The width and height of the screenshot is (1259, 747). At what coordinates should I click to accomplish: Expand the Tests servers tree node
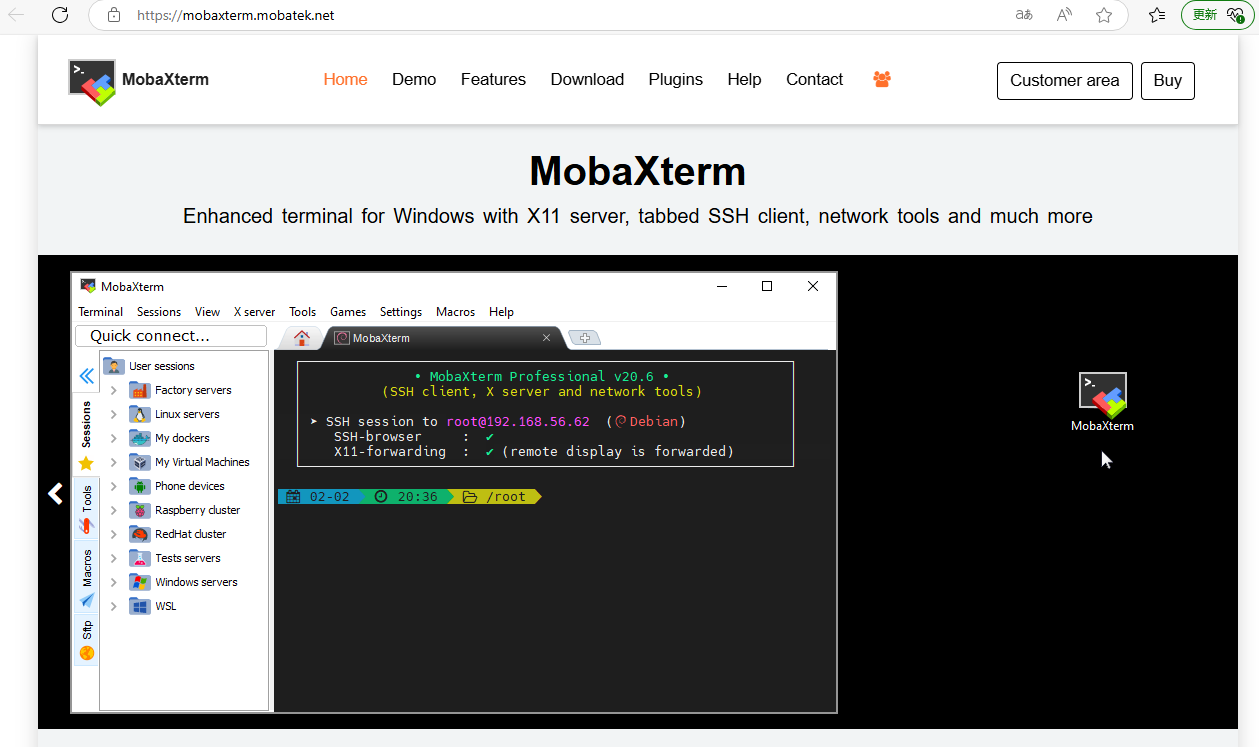[114, 558]
